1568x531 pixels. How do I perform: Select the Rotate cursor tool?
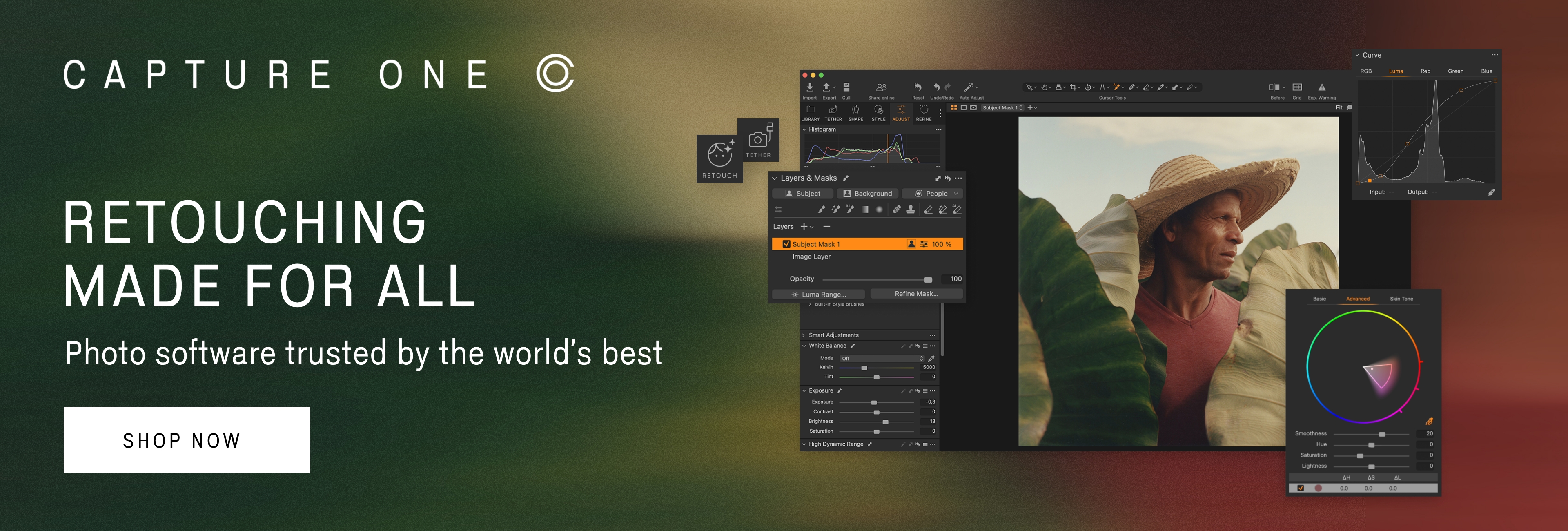point(1088,87)
